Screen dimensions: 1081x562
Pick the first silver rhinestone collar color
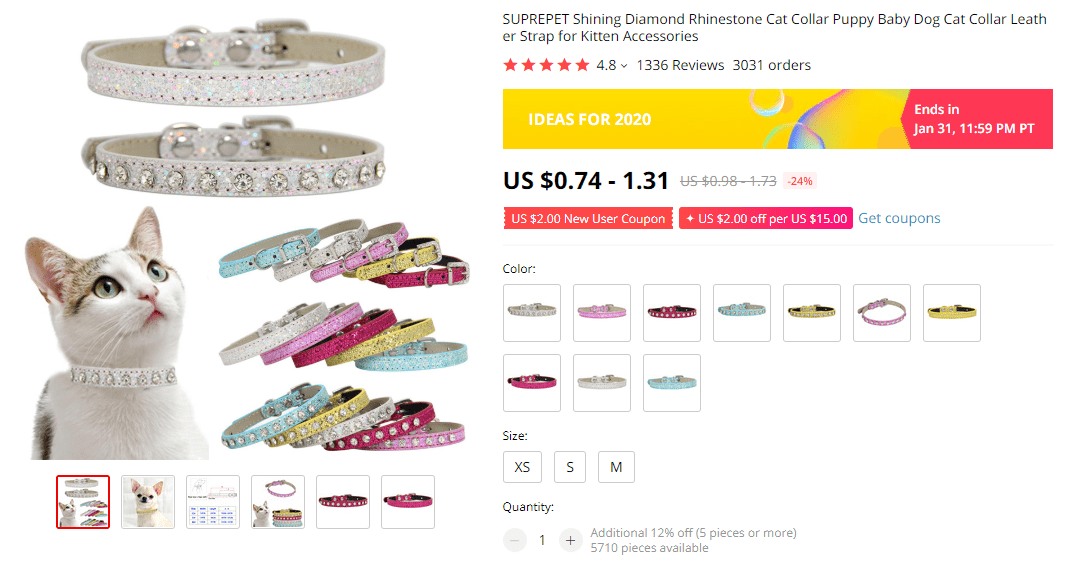[x=532, y=313]
